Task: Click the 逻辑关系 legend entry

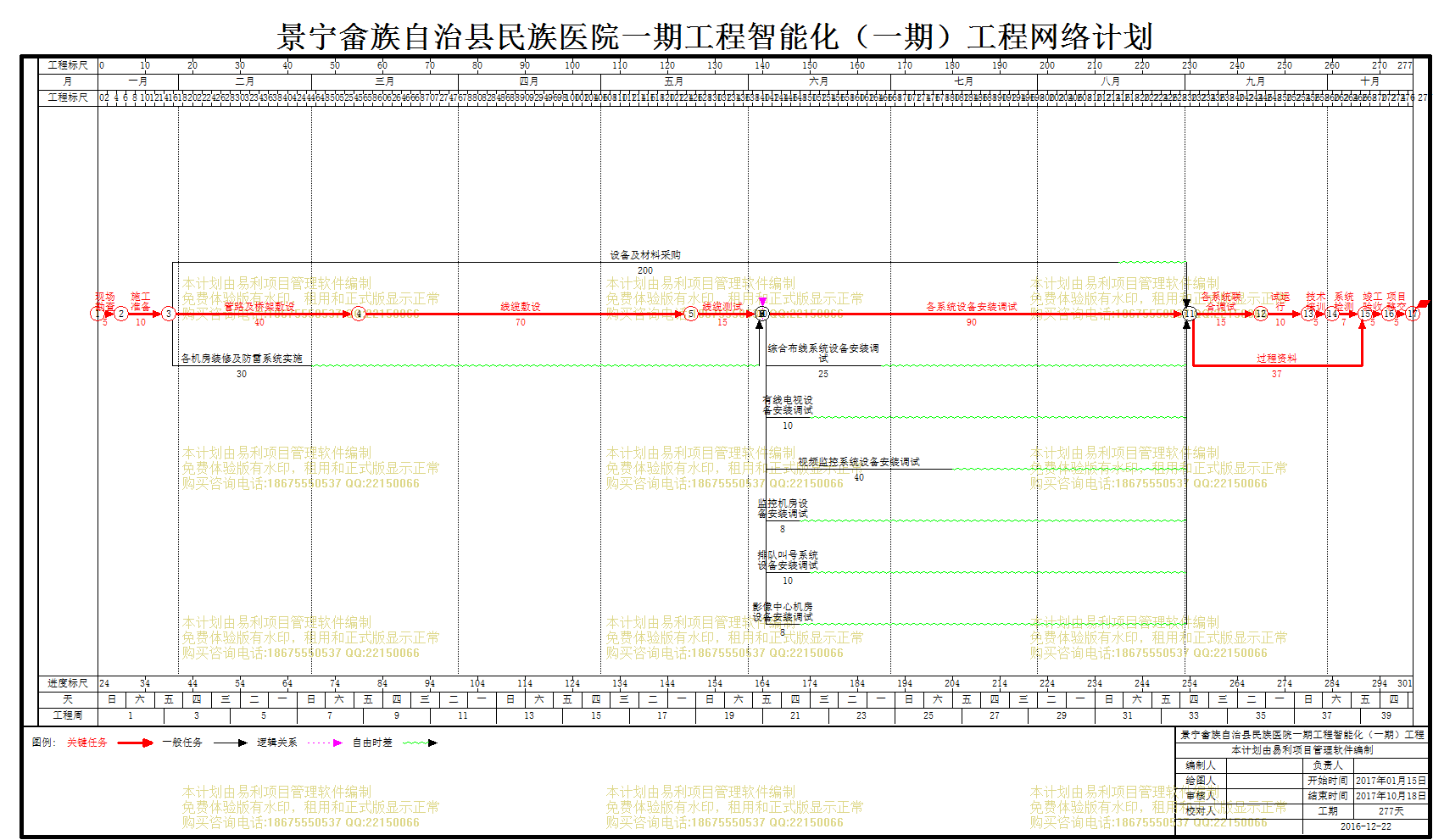Action: tap(277, 743)
